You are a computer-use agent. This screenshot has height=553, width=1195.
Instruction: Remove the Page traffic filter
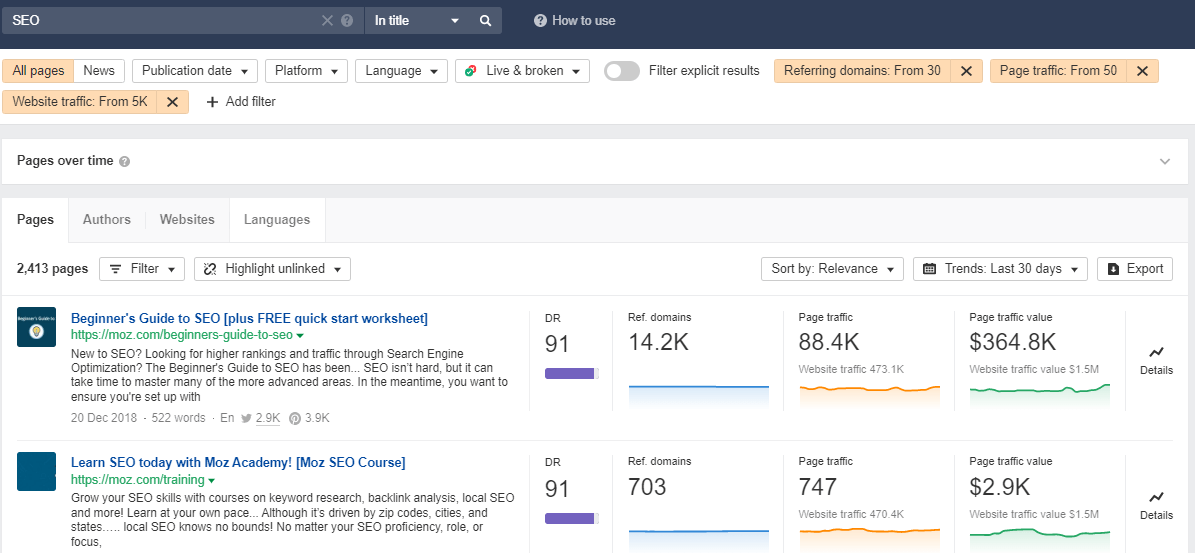[x=1142, y=71]
